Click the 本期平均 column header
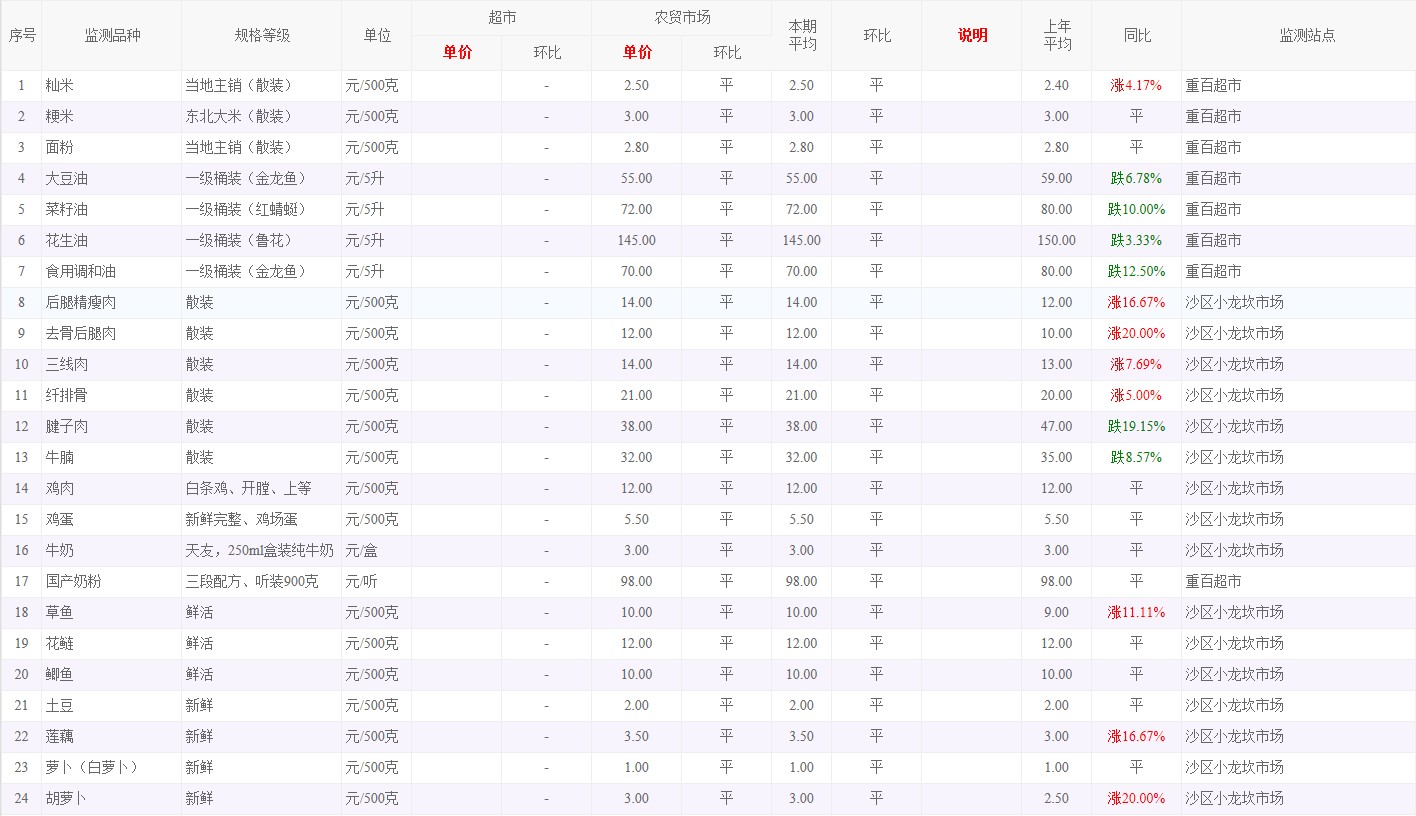 pyautogui.click(x=802, y=35)
